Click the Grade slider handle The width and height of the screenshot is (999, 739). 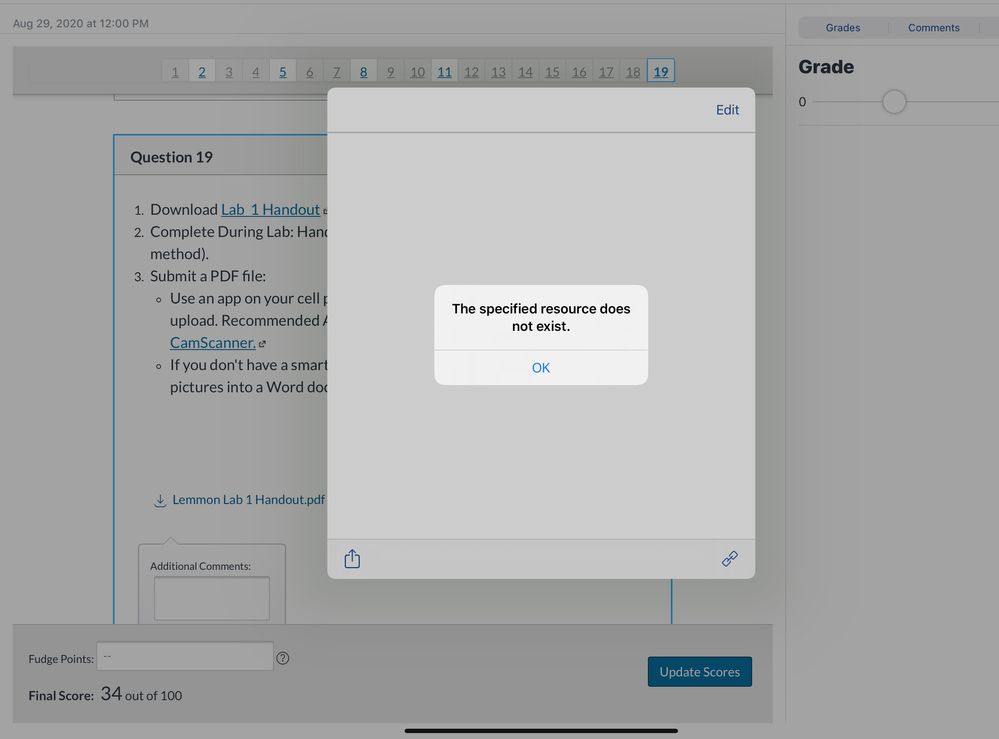point(894,102)
